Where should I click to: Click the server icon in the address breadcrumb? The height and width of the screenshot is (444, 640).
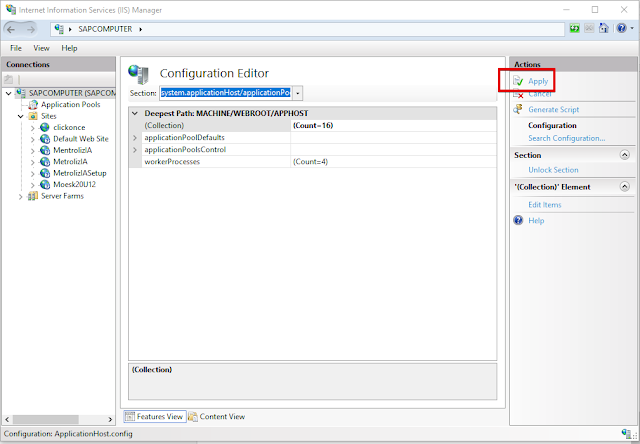59,29
